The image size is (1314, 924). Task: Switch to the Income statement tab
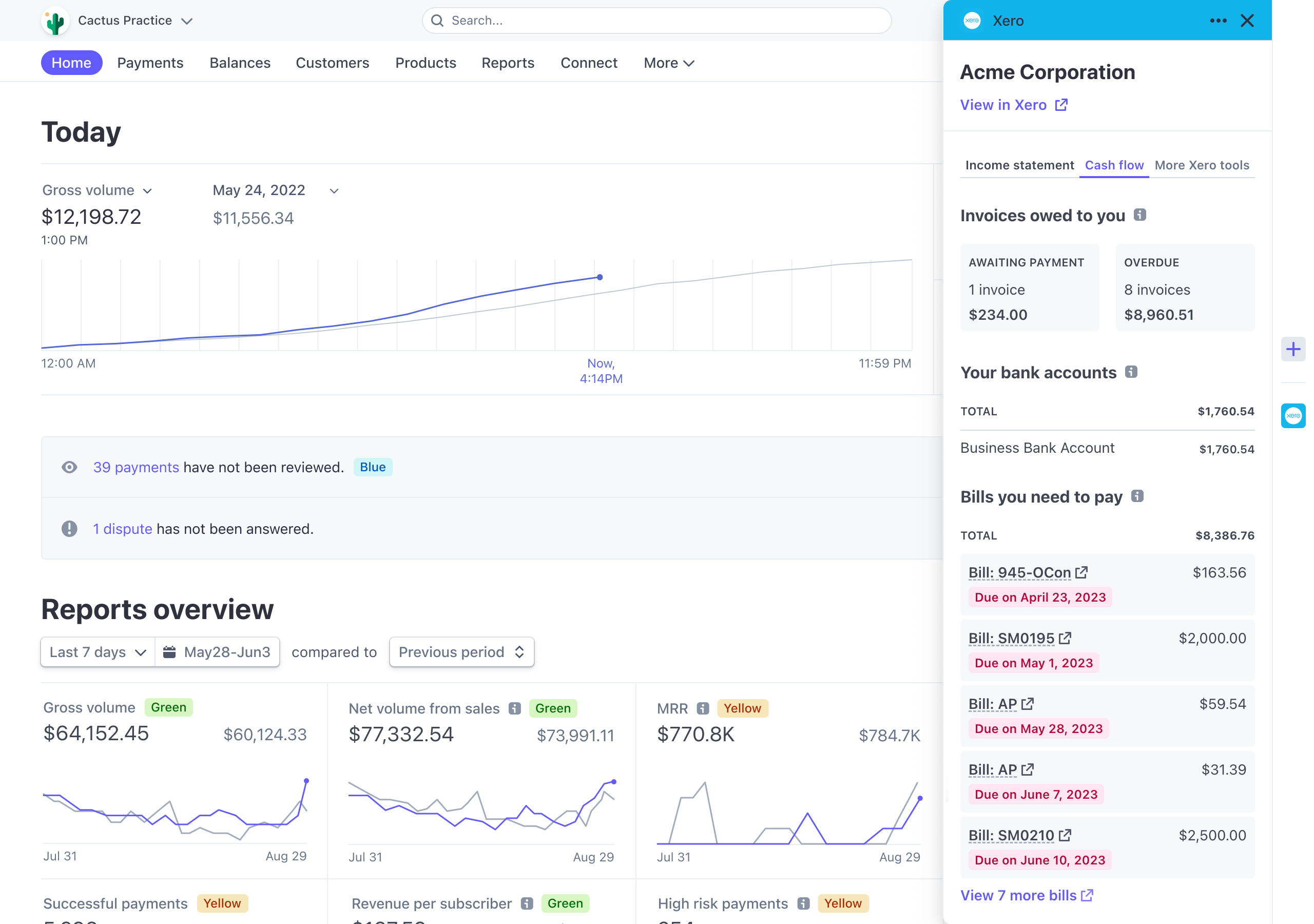click(x=1019, y=165)
